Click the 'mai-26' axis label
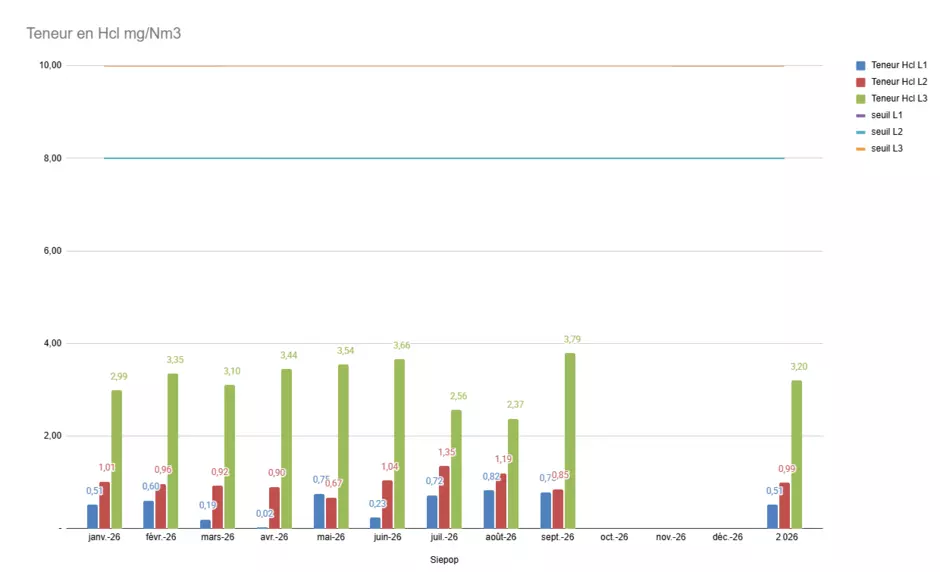This screenshot has width=940, height=572. (331, 537)
